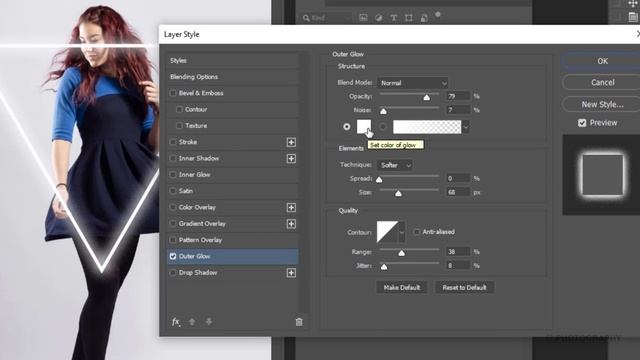Toggle the layer filtering on/off dot
The image size is (640, 360).
click(x=438, y=15)
